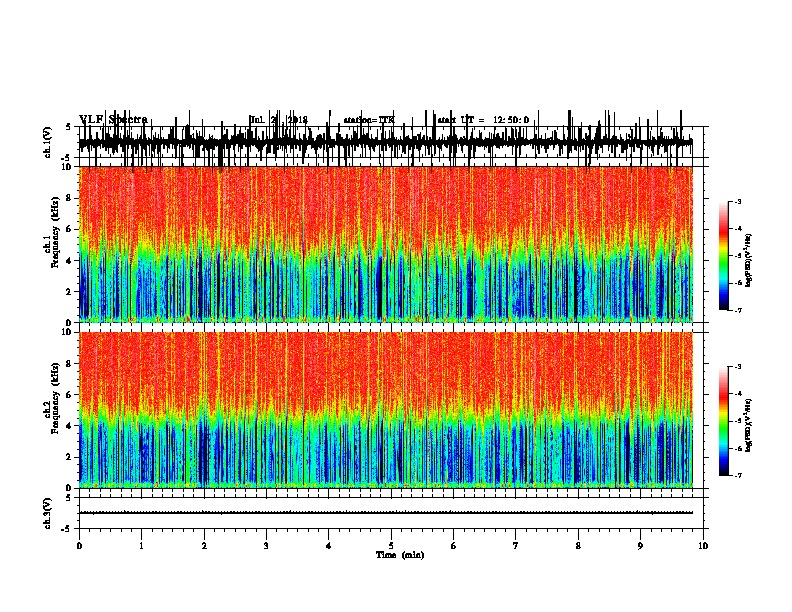Screen dimensions: 792x612
Task: Click the 4 kHz tick on ch.2 spectrogram
Action: click(70, 426)
